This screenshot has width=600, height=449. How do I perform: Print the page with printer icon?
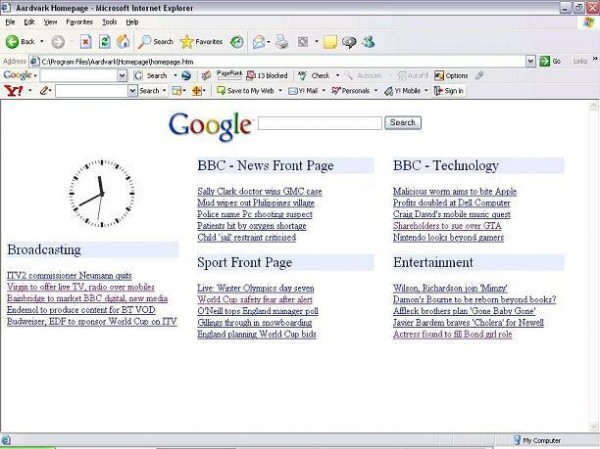pyautogui.click(x=282, y=42)
